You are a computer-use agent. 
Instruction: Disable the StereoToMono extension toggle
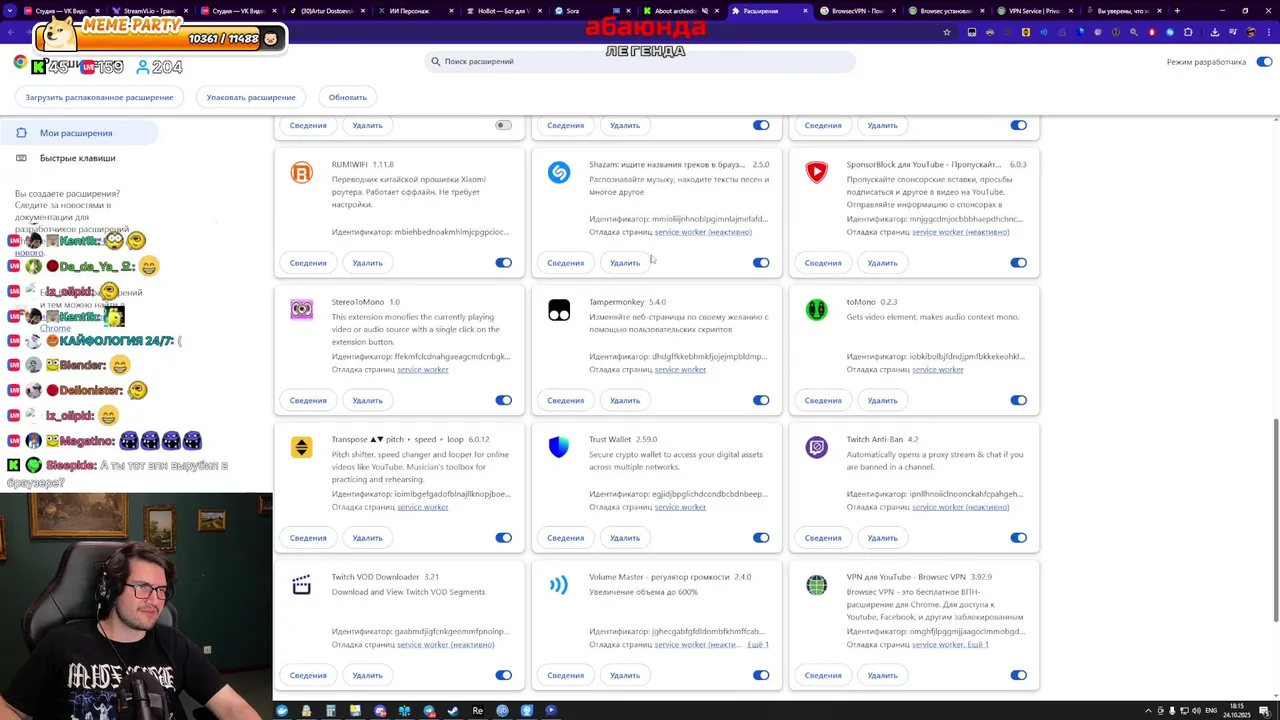(503, 400)
